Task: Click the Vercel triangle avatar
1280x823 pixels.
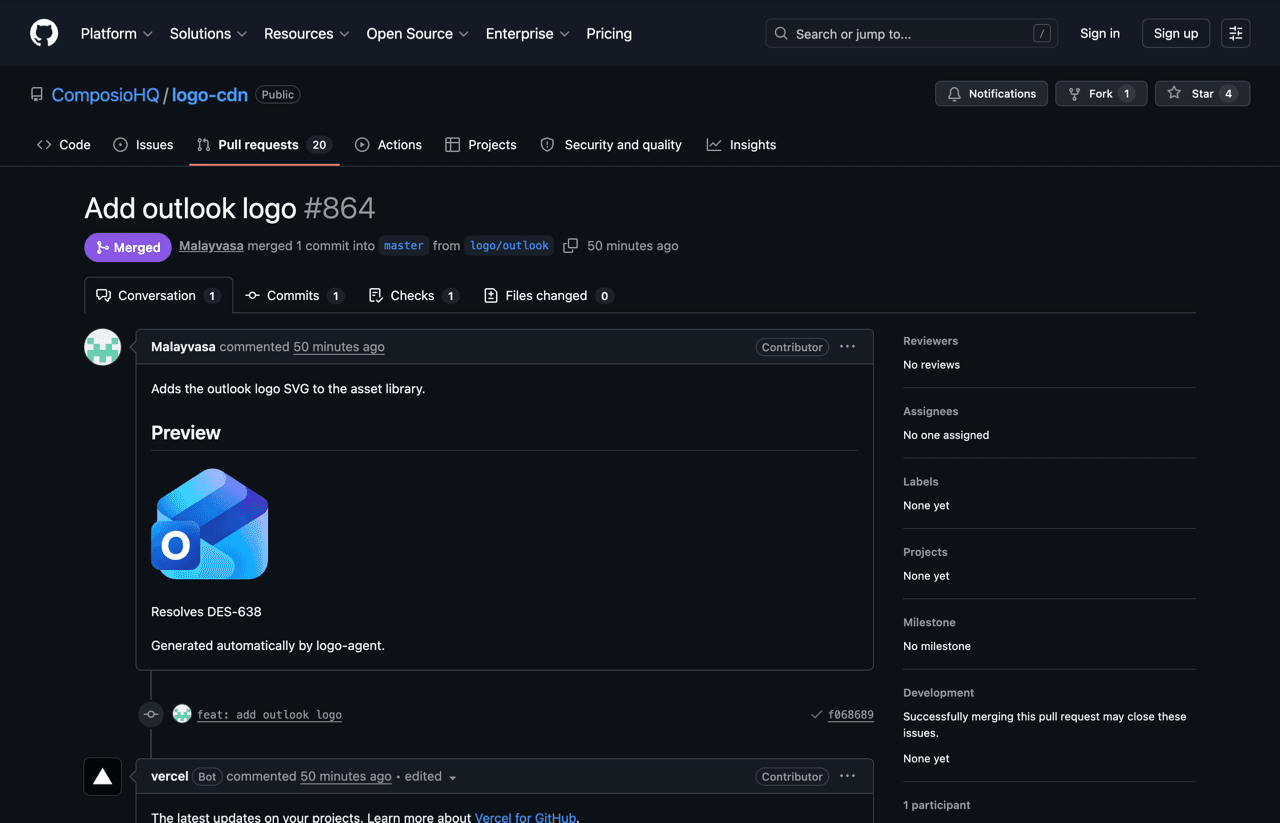Action: coord(102,777)
